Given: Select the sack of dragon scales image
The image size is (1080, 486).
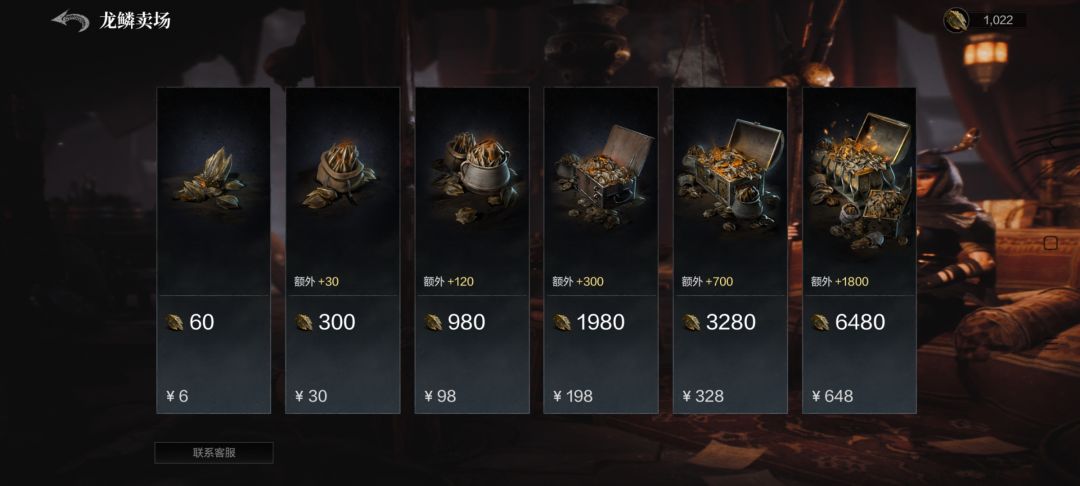Looking at the screenshot, I should pos(342,176).
